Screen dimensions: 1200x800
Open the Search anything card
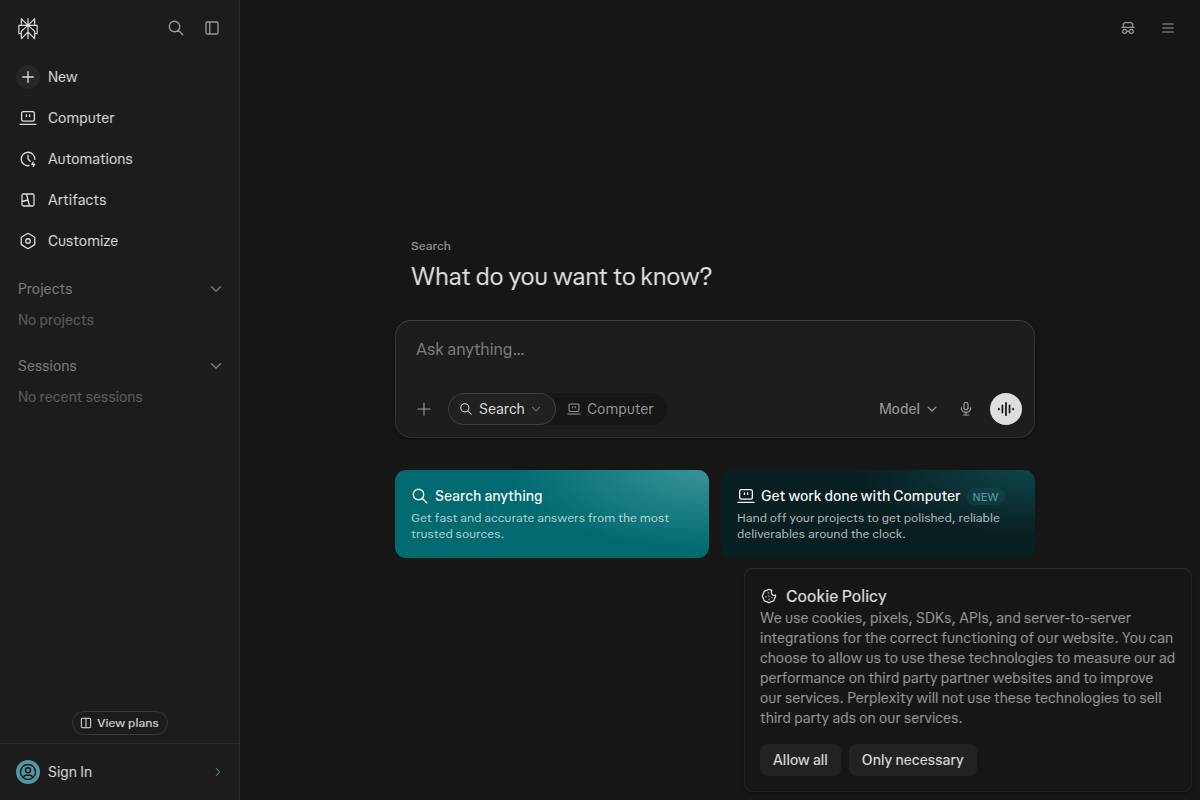point(552,514)
